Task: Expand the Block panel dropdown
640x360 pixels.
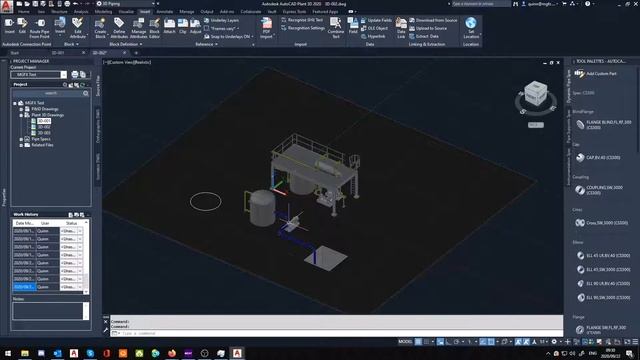Action: point(71,44)
